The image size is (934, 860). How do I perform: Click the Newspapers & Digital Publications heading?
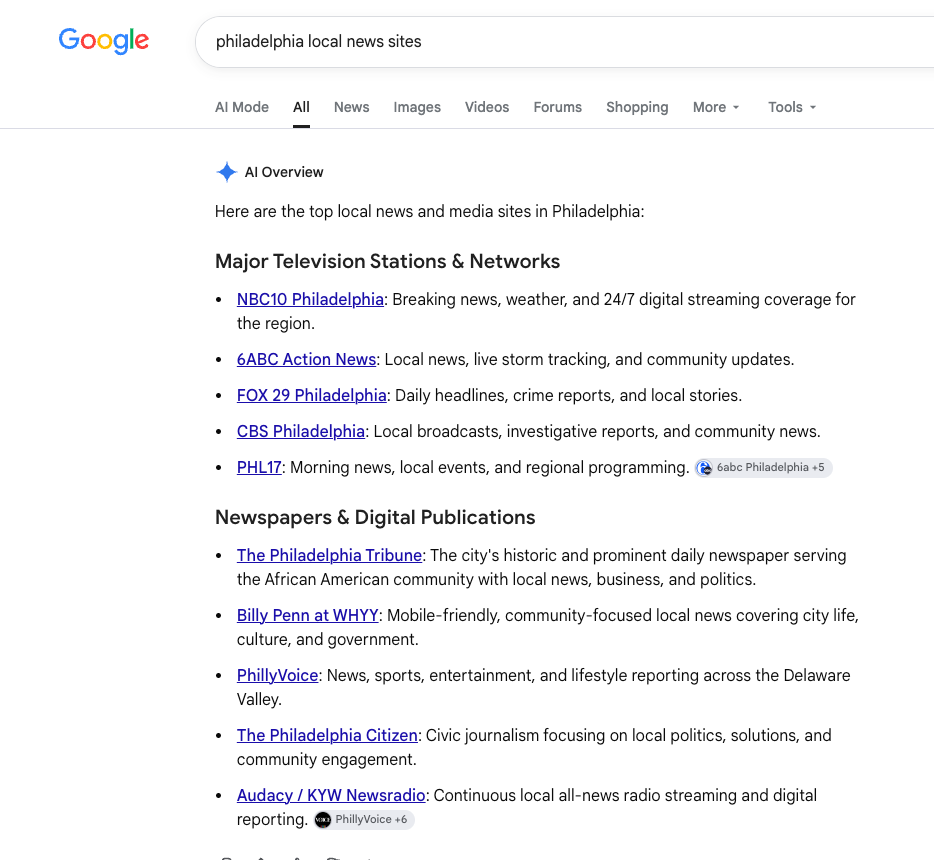(375, 517)
